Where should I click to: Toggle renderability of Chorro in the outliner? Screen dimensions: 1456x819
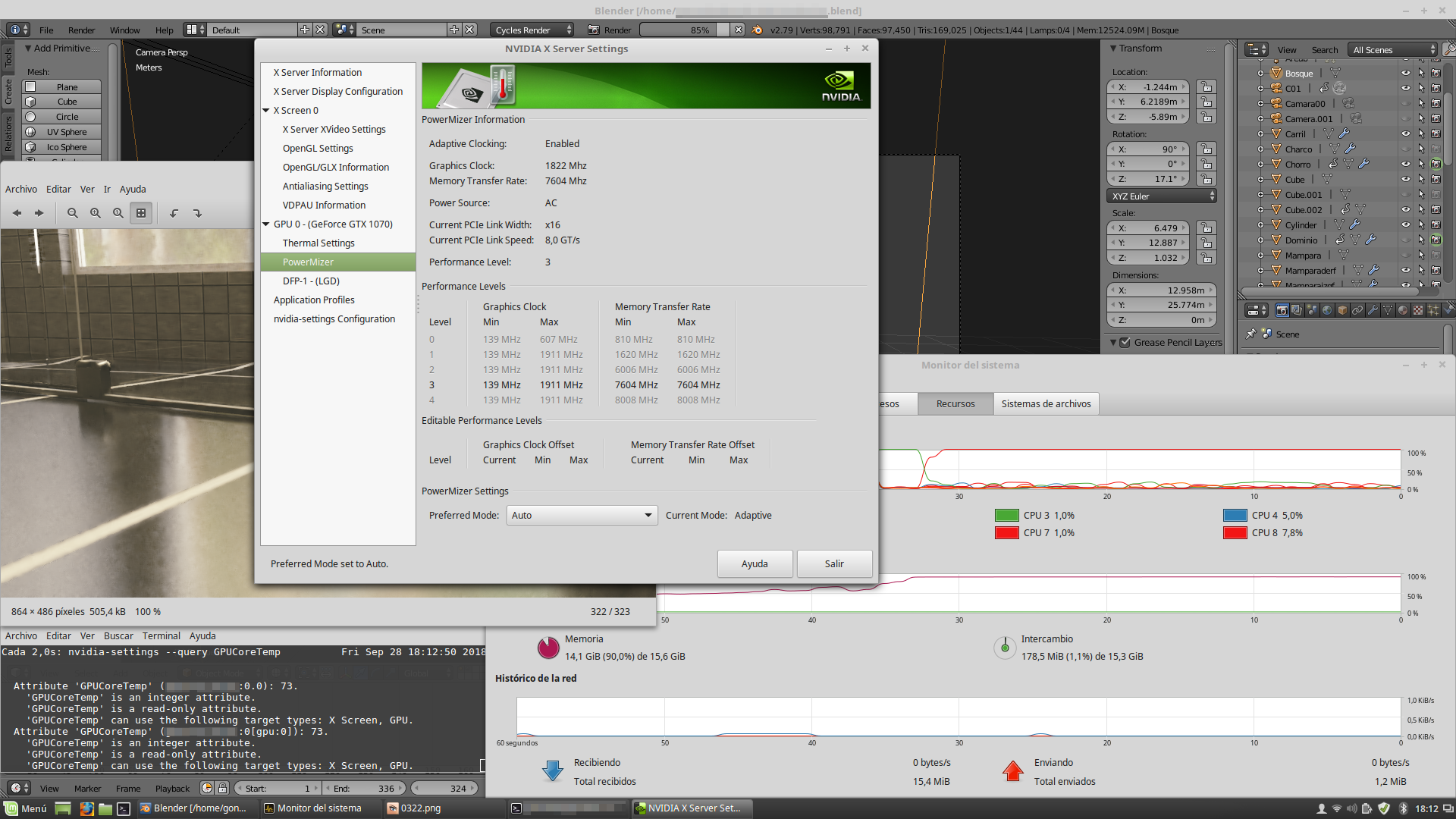click(1436, 165)
